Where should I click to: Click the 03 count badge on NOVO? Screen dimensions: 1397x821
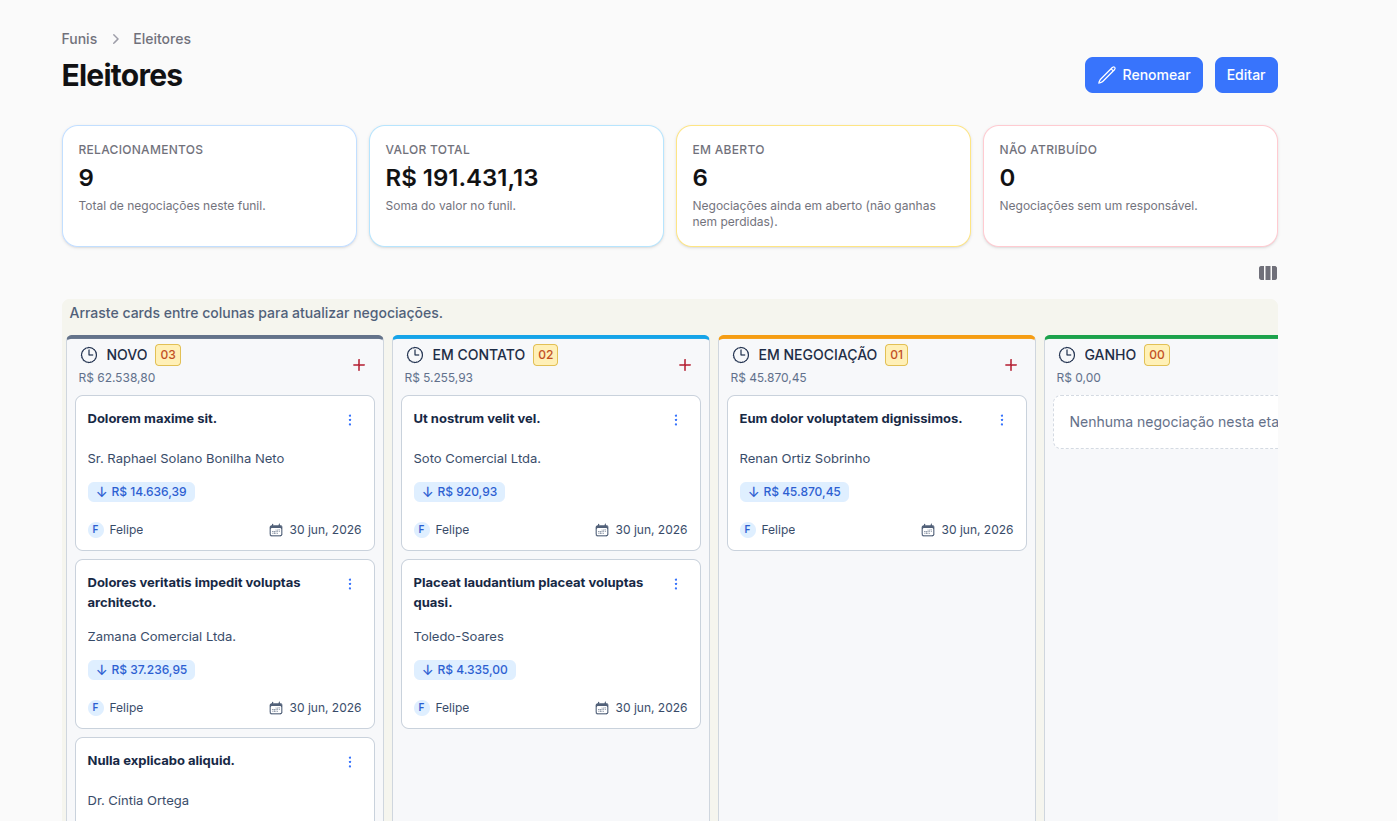pos(168,355)
